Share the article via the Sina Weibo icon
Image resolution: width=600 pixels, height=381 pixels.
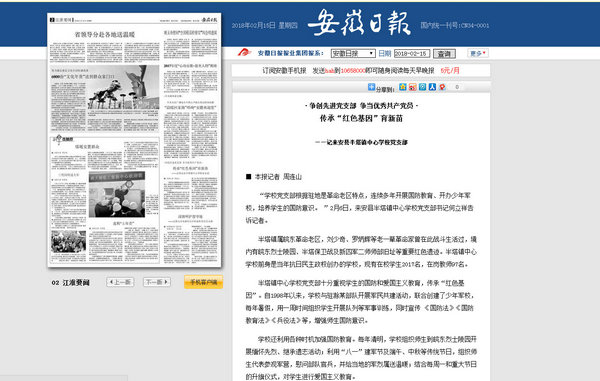pos(412,87)
